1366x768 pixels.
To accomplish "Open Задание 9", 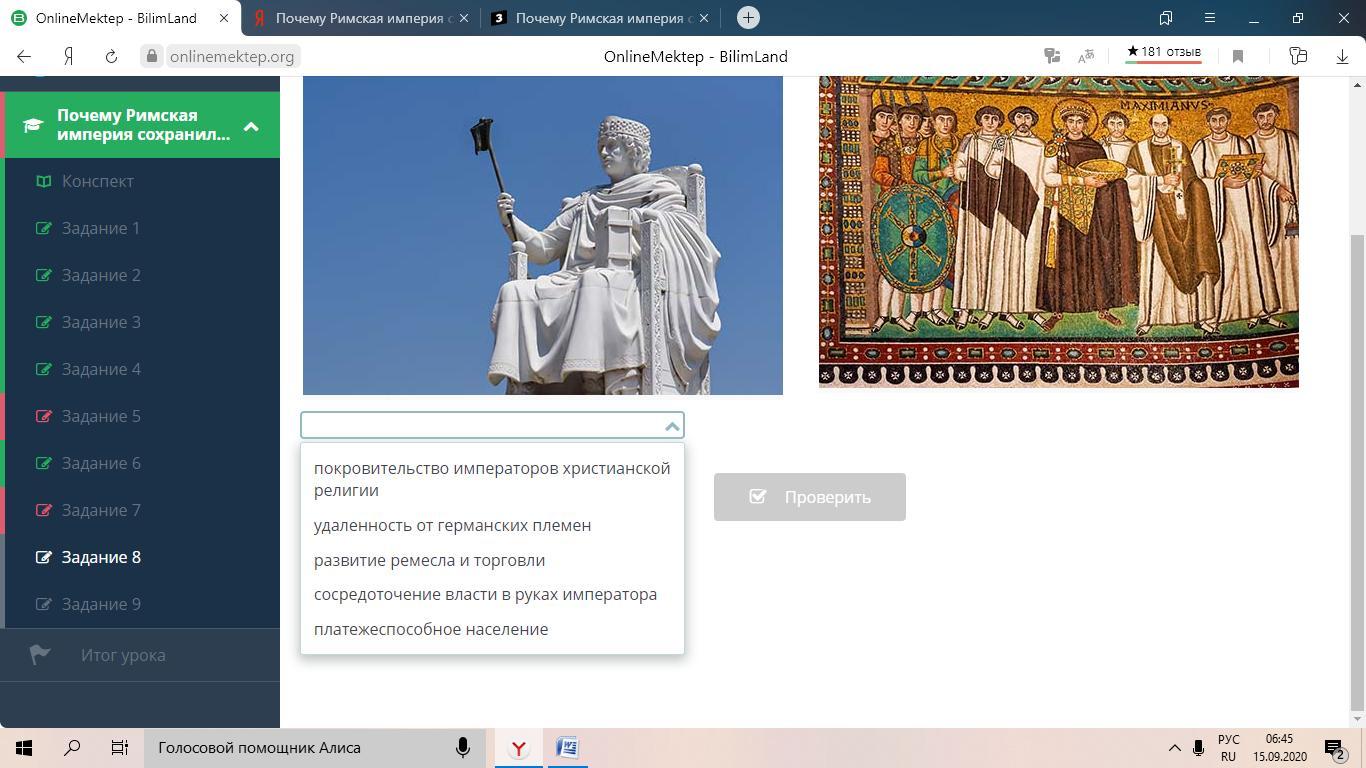I will coord(101,604).
